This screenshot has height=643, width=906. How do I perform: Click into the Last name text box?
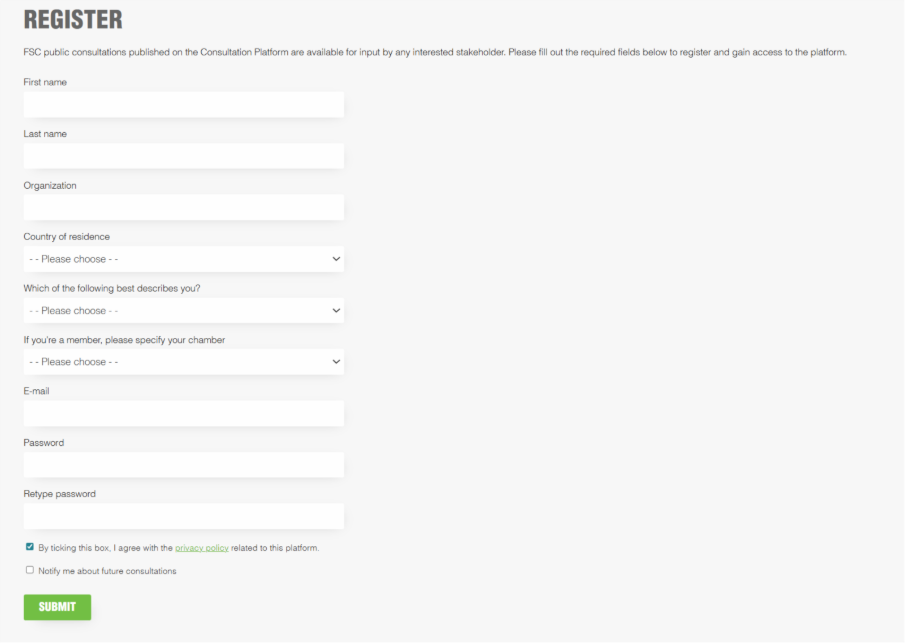point(183,156)
